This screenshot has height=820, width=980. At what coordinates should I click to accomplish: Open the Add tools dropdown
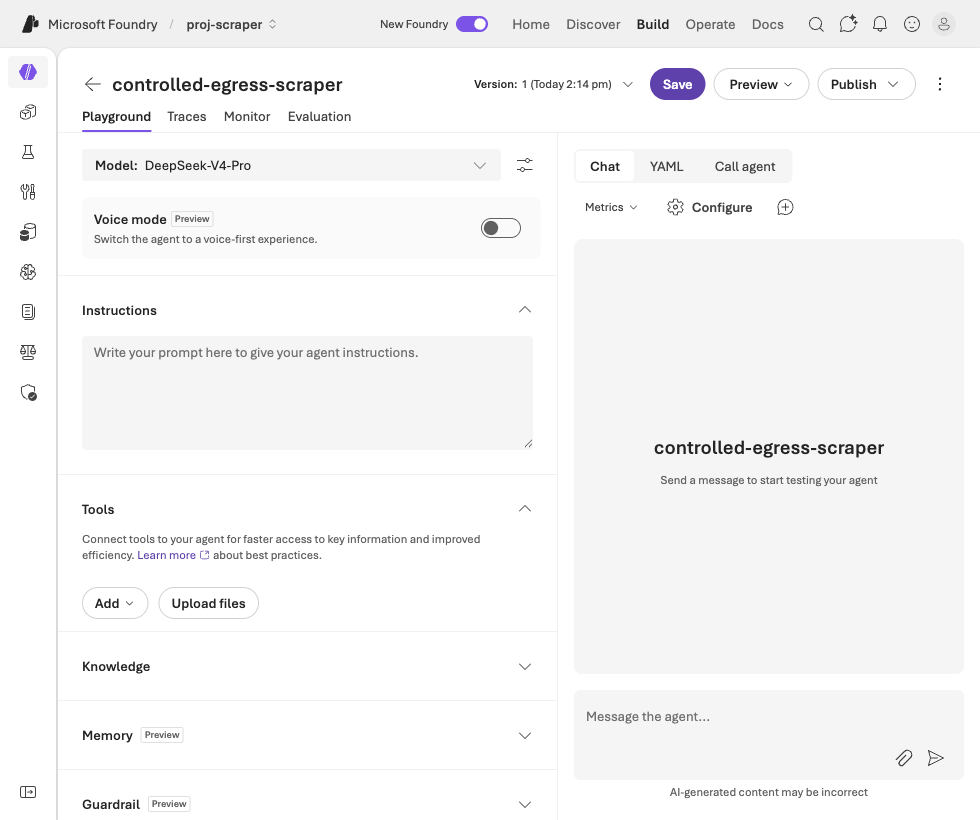[115, 603]
